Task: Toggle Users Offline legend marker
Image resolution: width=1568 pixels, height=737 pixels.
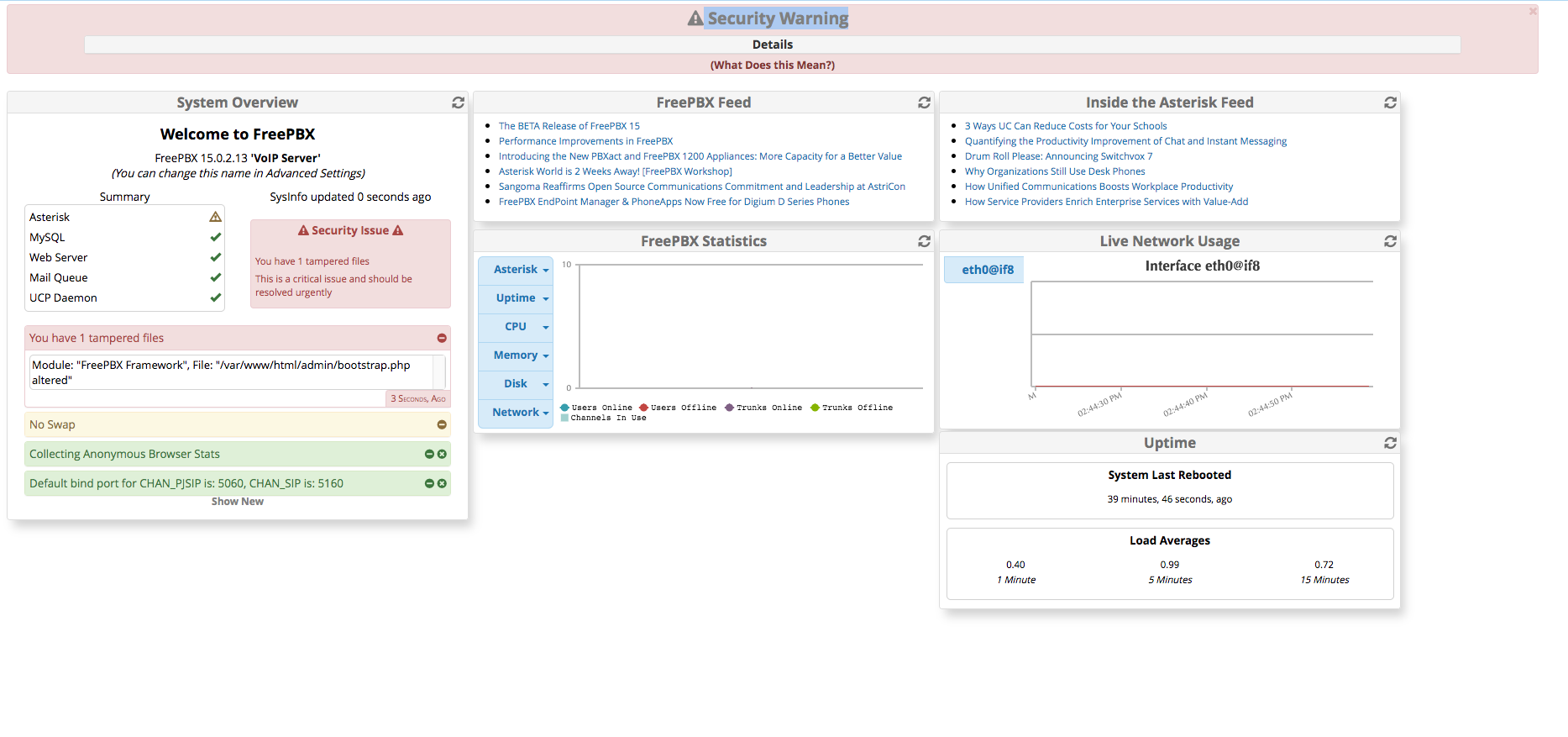Action: click(643, 408)
